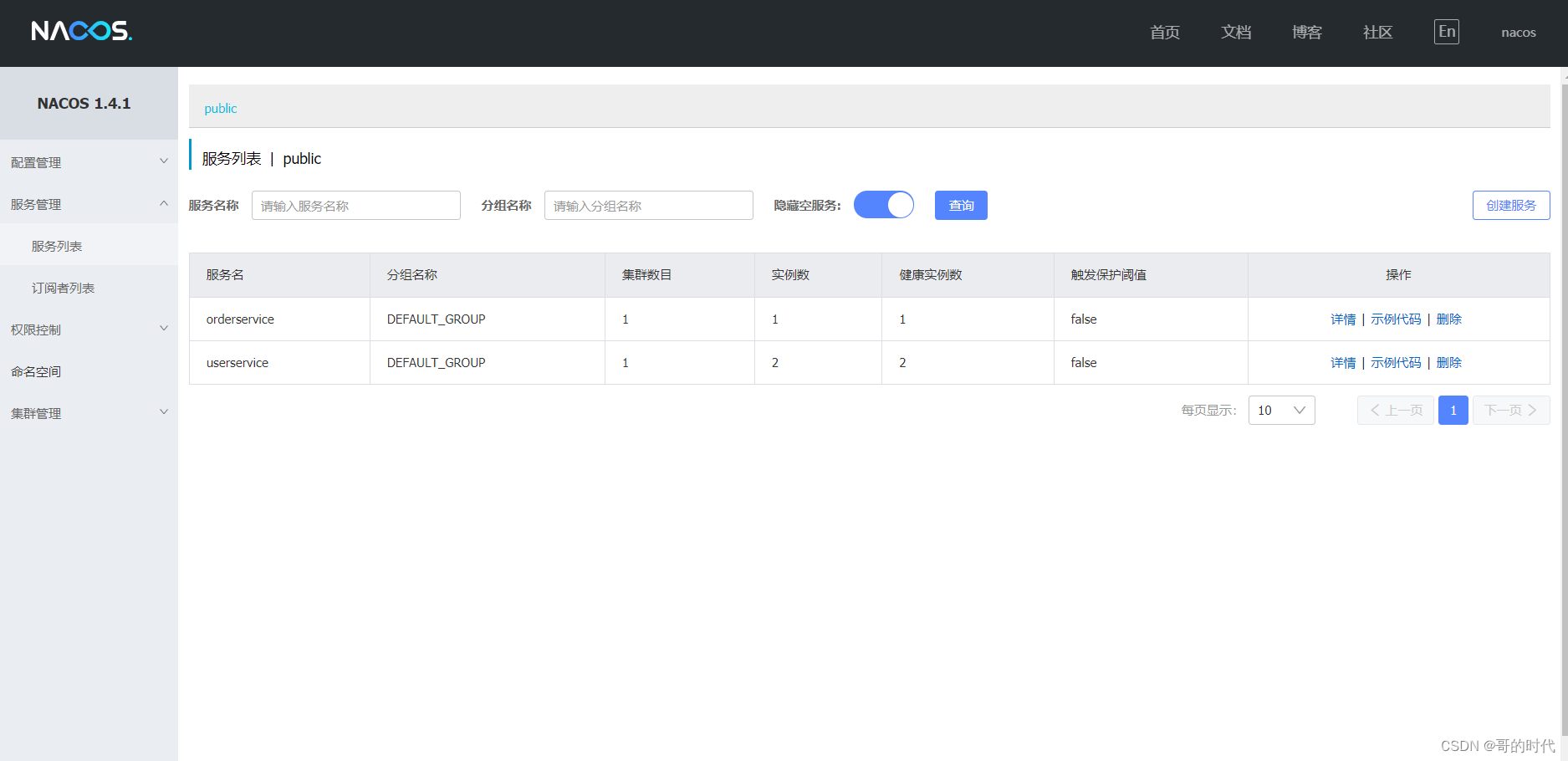Click the false threshold value for orderservice
The width and height of the screenshot is (1568, 761).
tap(1084, 319)
